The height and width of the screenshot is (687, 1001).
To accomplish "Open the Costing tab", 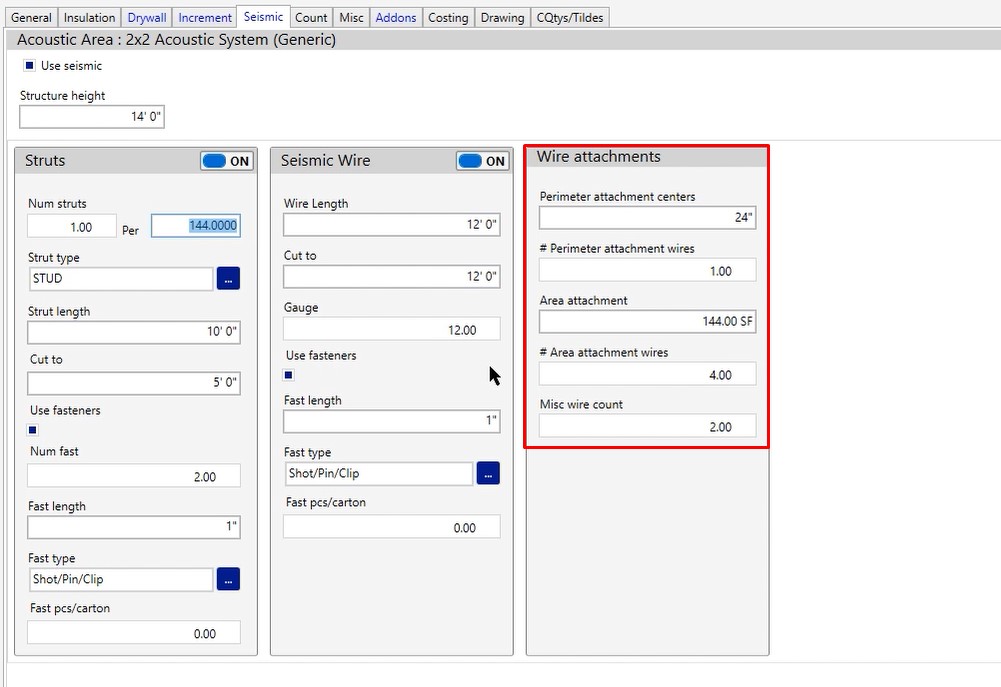I will point(448,17).
